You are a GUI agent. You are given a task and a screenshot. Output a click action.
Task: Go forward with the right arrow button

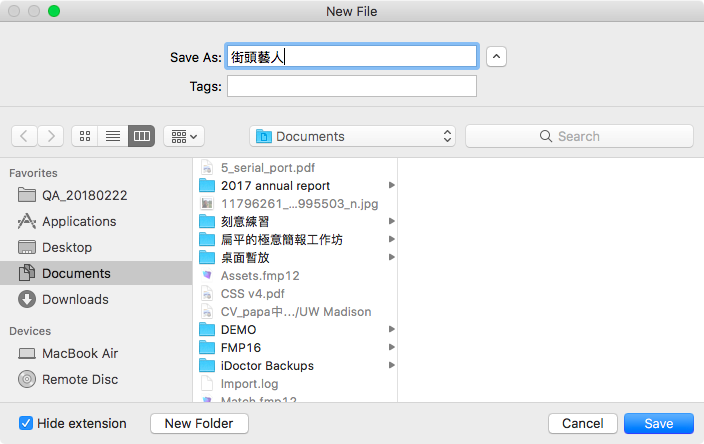(51, 136)
